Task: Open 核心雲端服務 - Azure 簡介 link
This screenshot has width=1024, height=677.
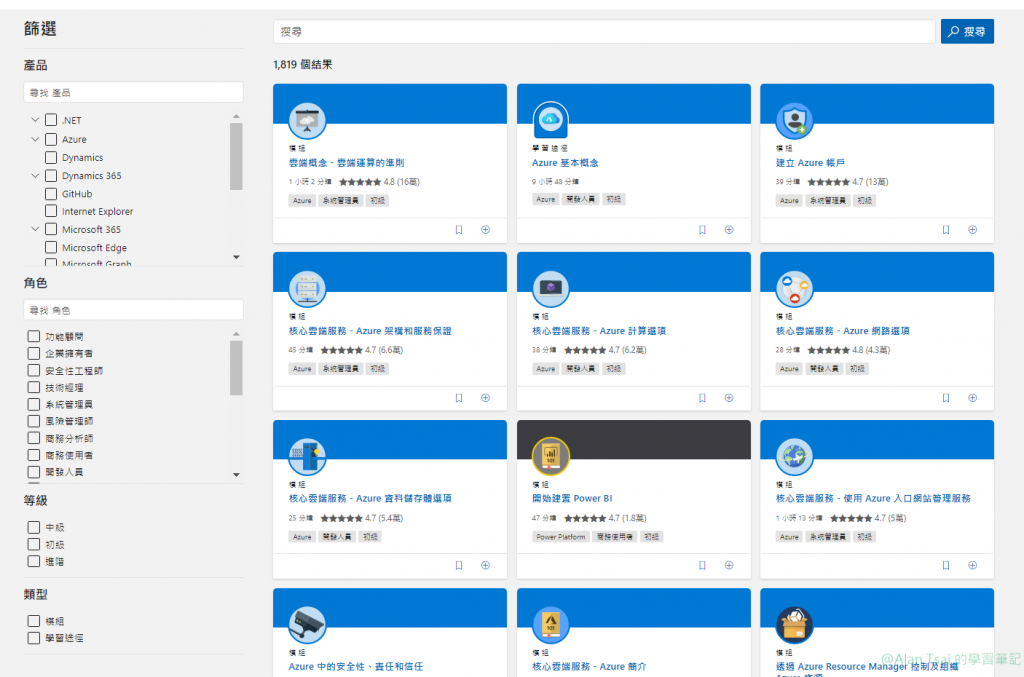Action: (589, 667)
